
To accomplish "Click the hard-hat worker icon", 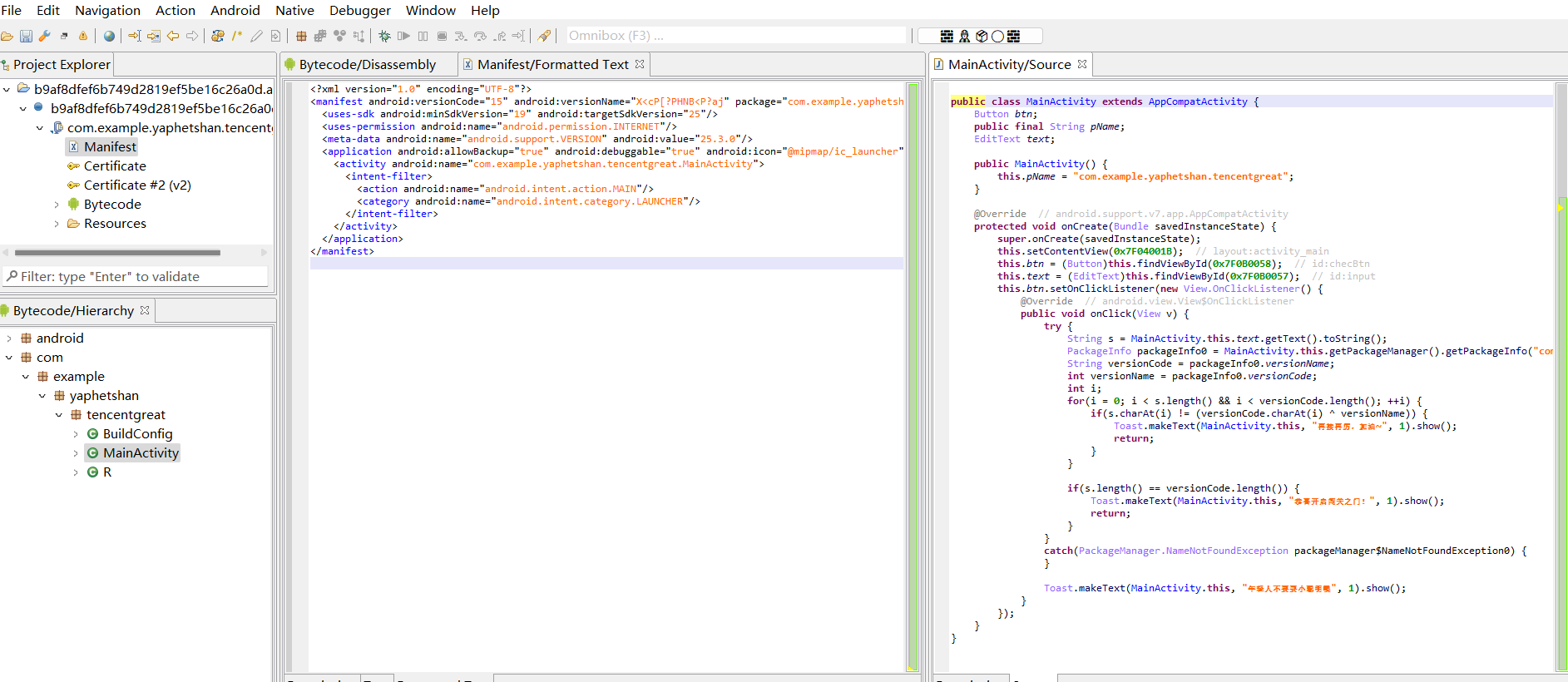I will pos(964,36).
